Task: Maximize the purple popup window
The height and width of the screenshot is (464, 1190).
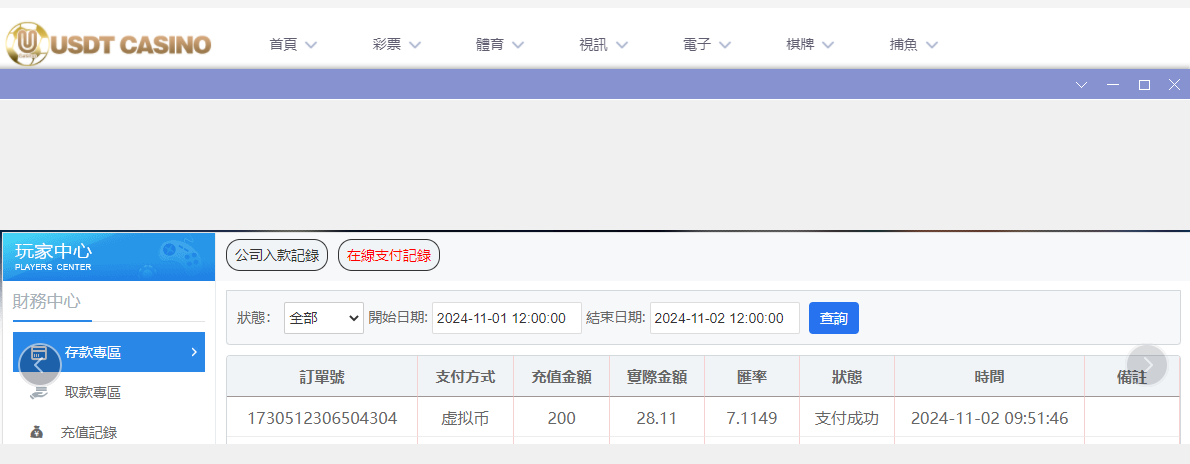Action: click(1144, 85)
